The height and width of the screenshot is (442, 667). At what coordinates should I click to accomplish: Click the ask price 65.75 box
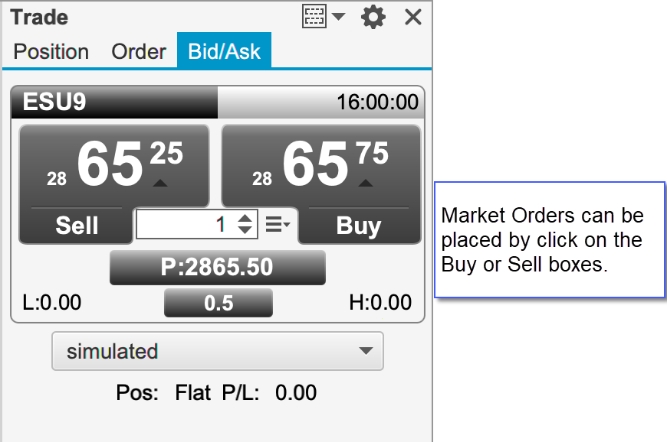pyautogui.click(x=321, y=165)
